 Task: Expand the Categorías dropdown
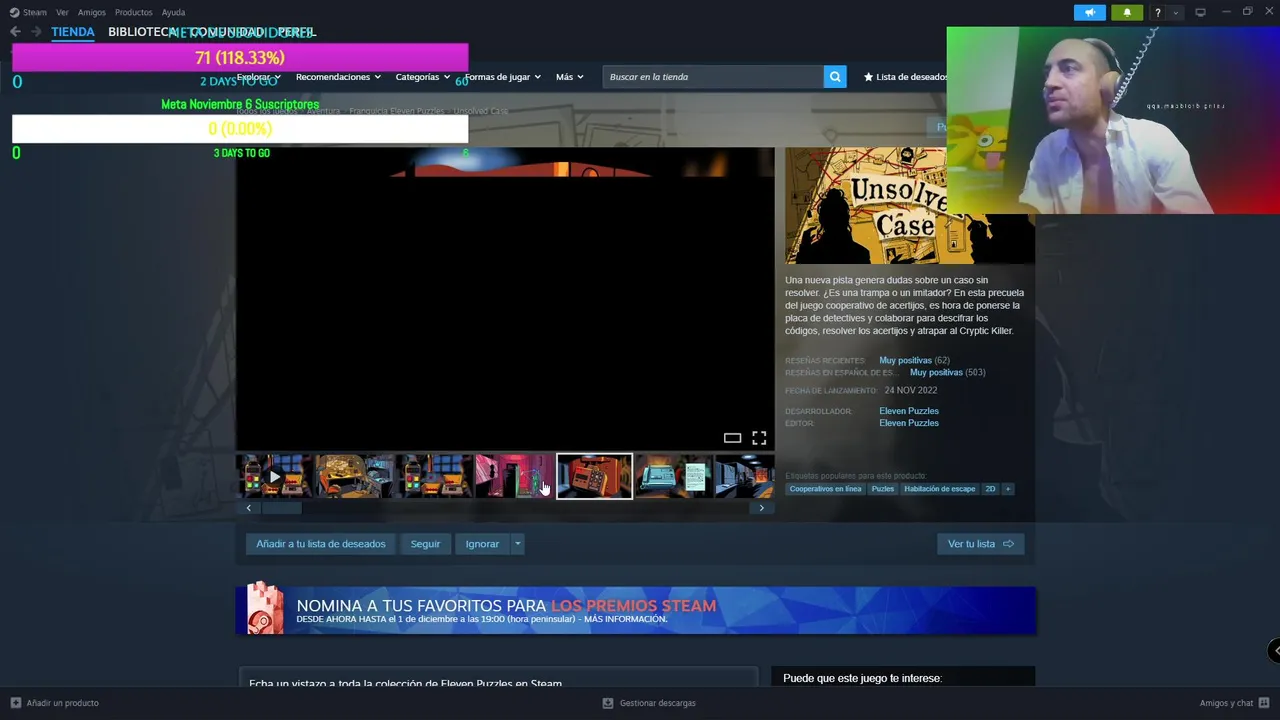pos(422,77)
